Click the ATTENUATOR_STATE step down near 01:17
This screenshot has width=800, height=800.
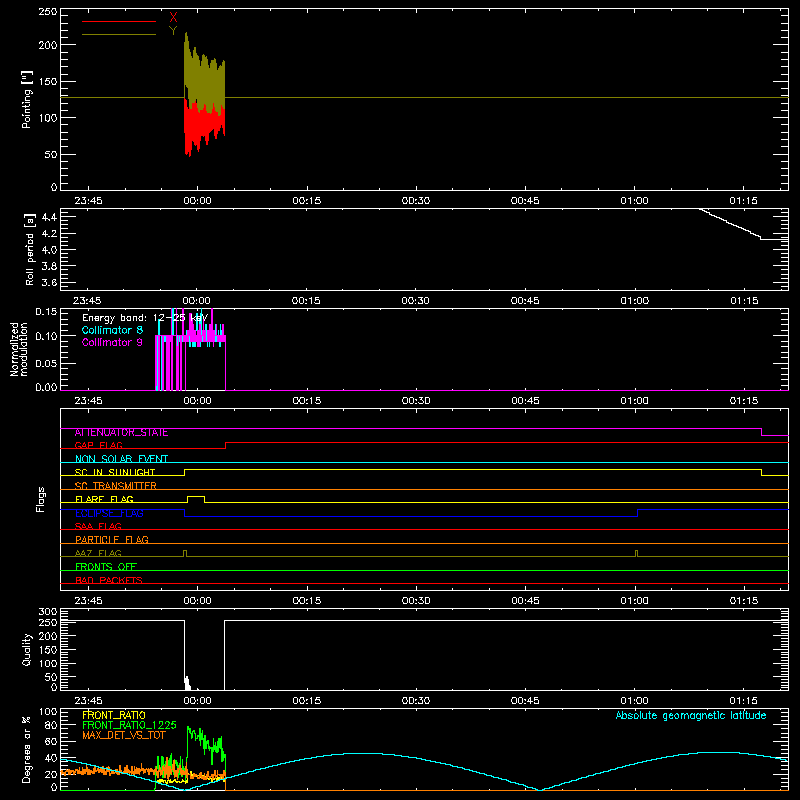762,432
